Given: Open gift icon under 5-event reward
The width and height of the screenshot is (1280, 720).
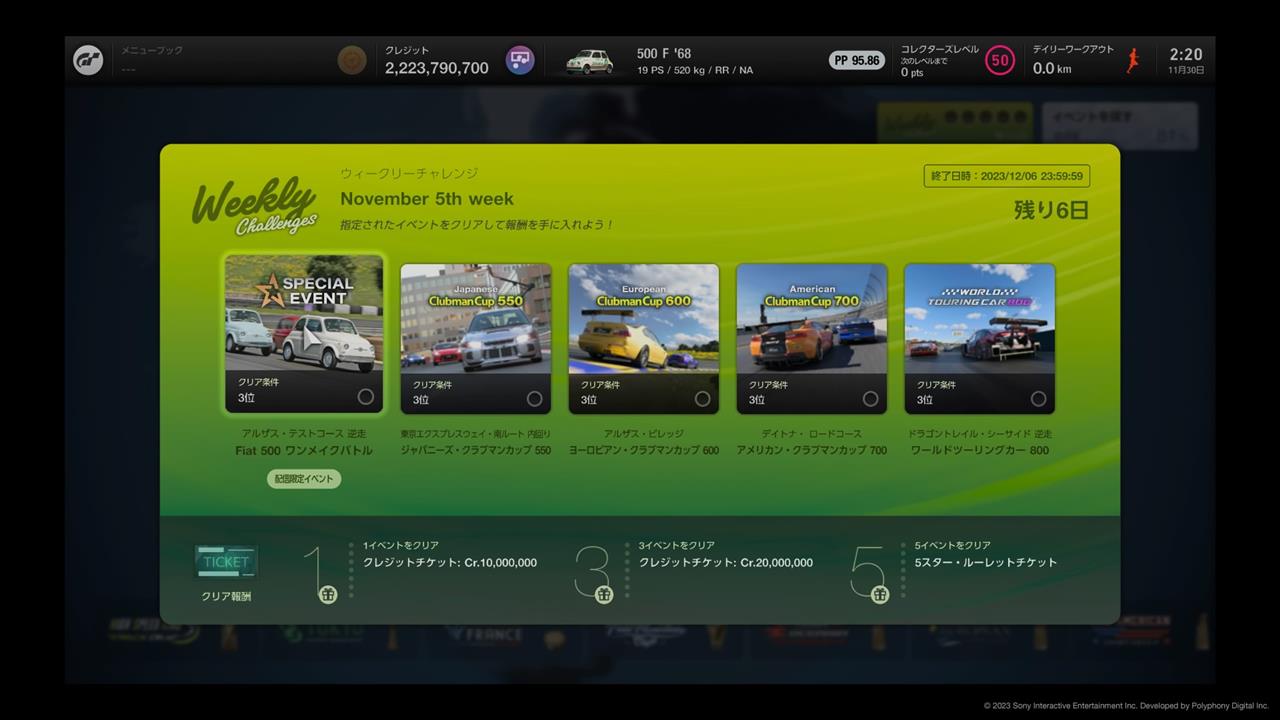Looking at the screenshot, I should coord(880,595).
